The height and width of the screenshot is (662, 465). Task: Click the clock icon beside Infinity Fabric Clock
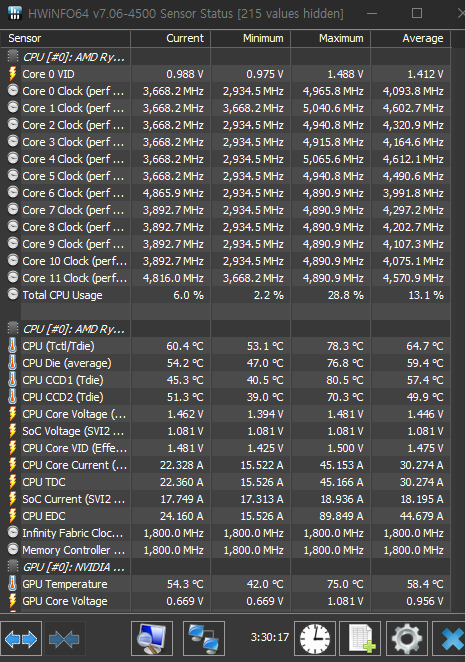pyautogui.click(x=13, y=532)
